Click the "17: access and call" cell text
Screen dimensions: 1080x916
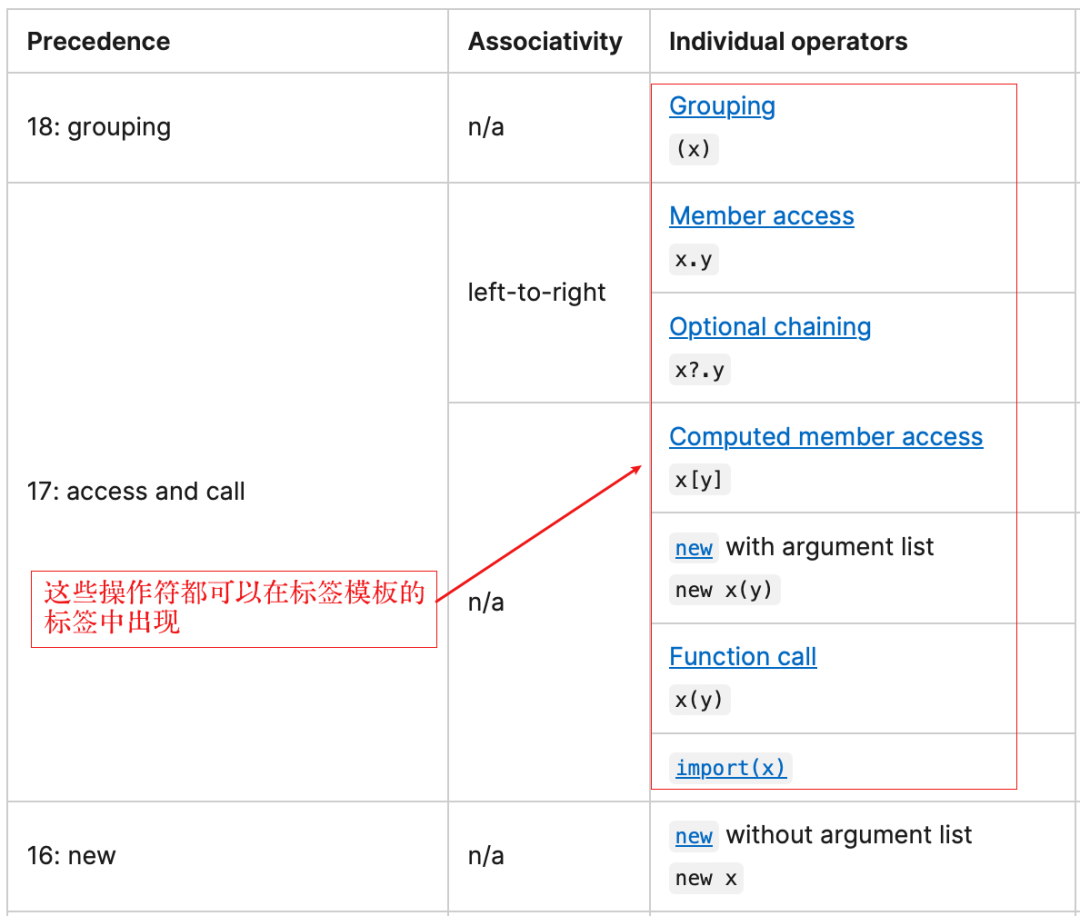click(136, 492)
